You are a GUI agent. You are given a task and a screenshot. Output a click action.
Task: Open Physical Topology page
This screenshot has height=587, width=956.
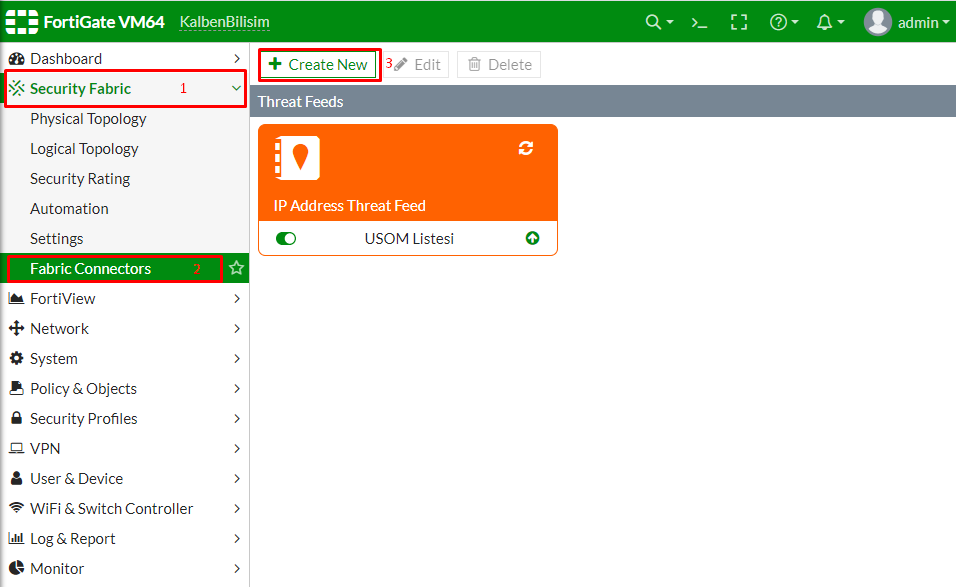click(88, 119)
